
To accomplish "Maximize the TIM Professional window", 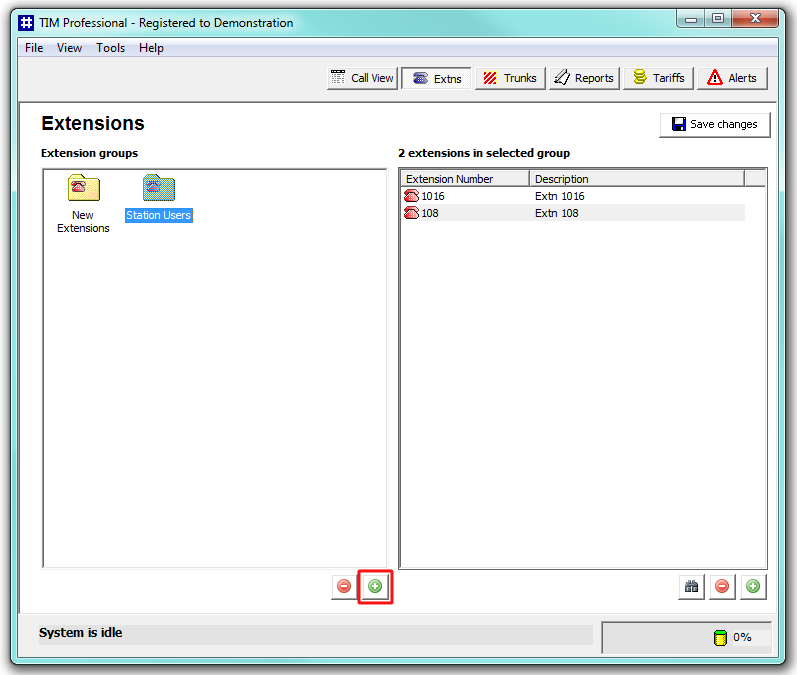I will 718,19.
